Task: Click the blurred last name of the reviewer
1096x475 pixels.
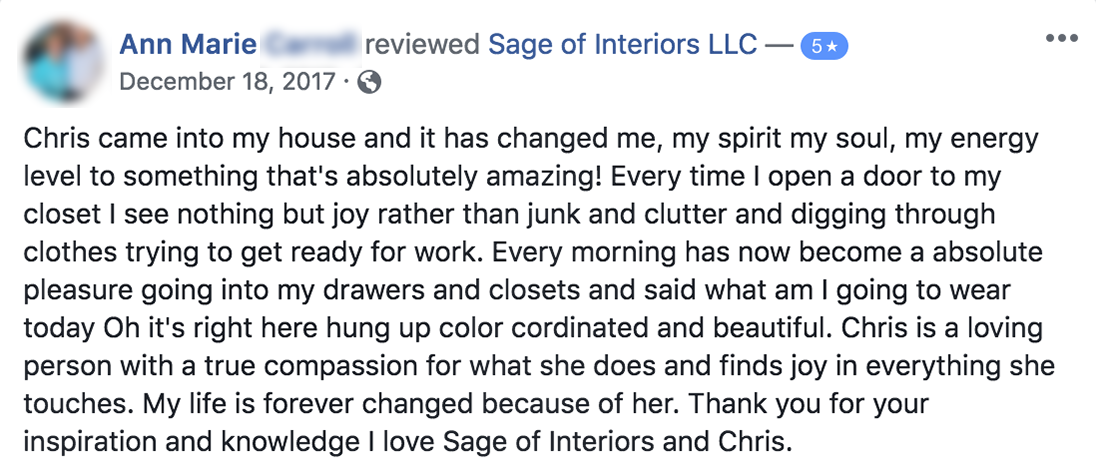Action: 310,45
